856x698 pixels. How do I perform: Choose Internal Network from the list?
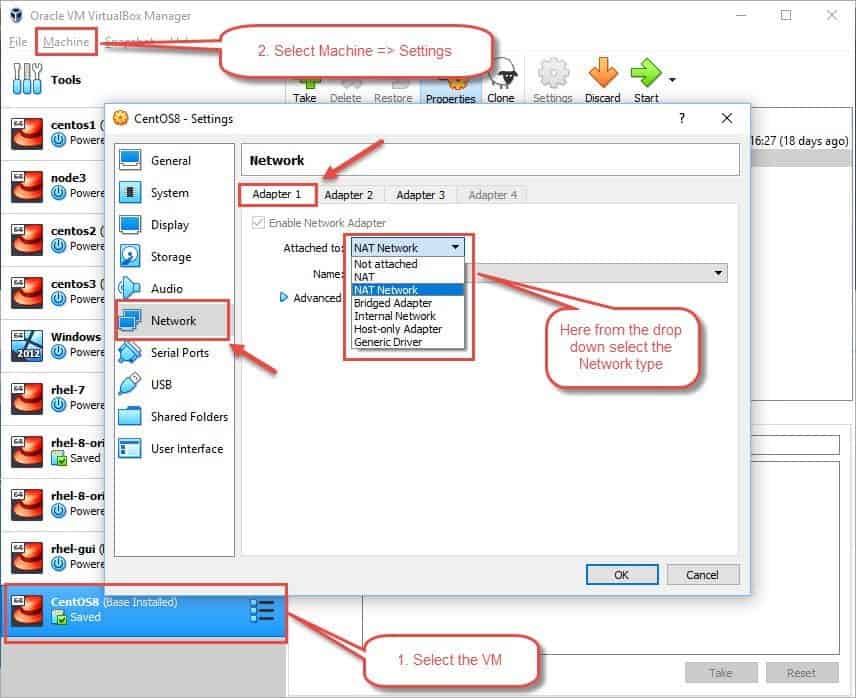click(x=408, y=316)
